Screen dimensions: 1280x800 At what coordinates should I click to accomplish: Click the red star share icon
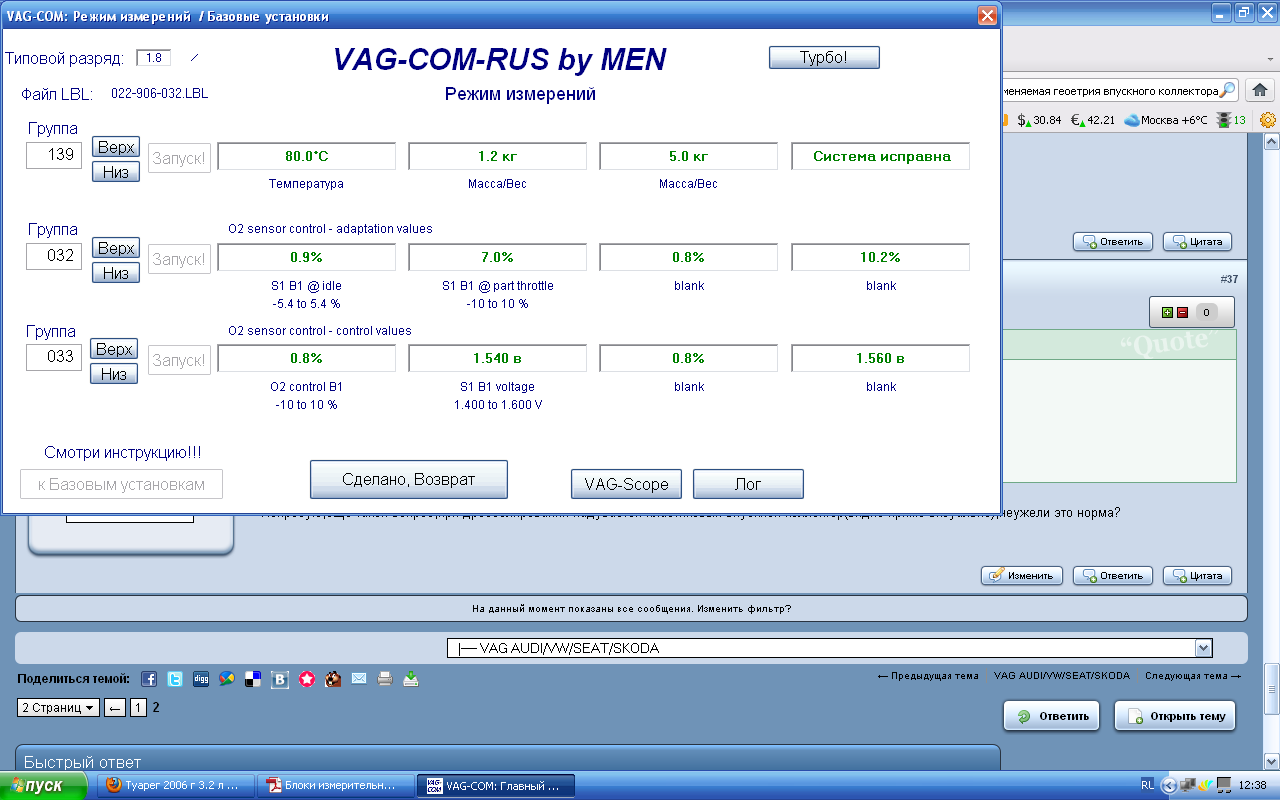point(307,679)
